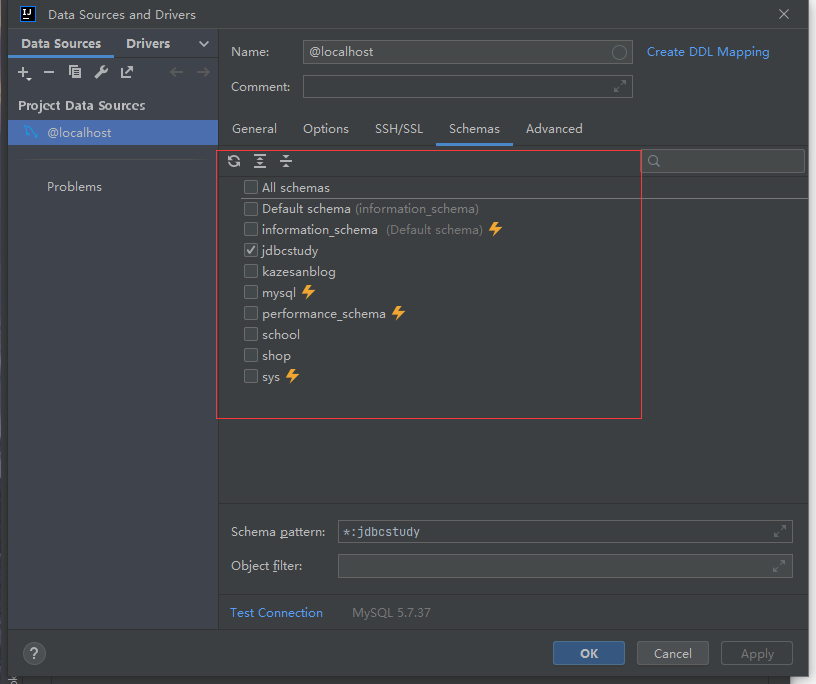Viewport: 816px width, 684px height.
Task: Open help with question mark button
Action: pyautogui.click(x=34, y=653)
